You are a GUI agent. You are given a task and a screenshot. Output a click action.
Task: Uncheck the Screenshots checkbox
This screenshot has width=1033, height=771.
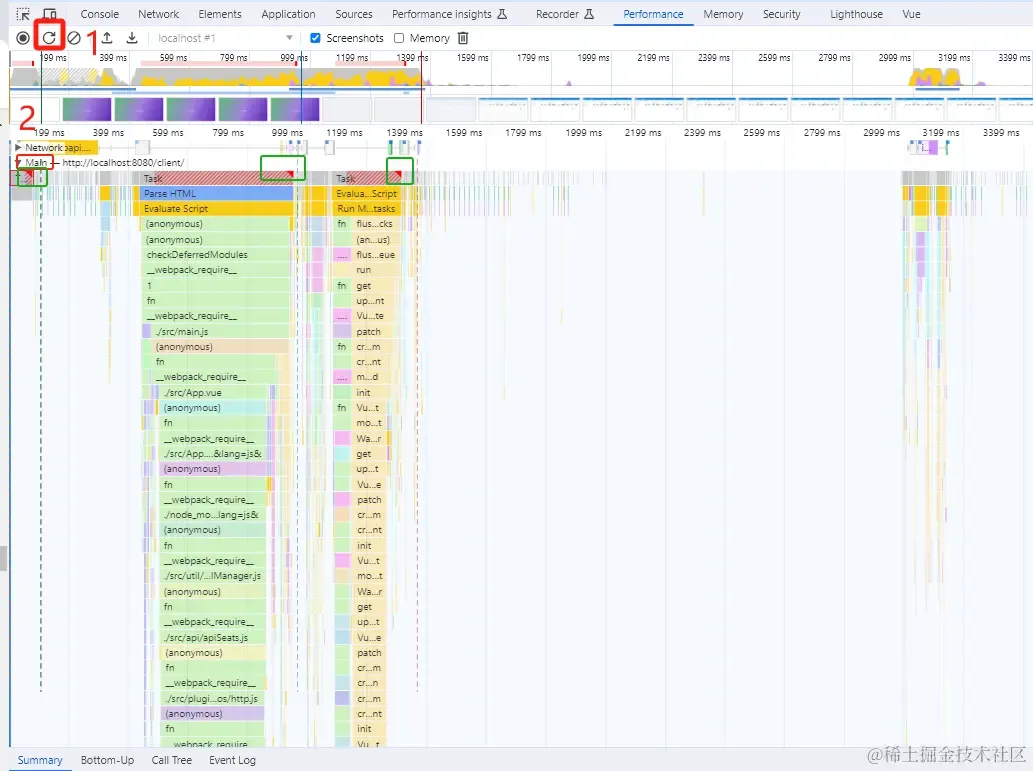click(316, 38)
